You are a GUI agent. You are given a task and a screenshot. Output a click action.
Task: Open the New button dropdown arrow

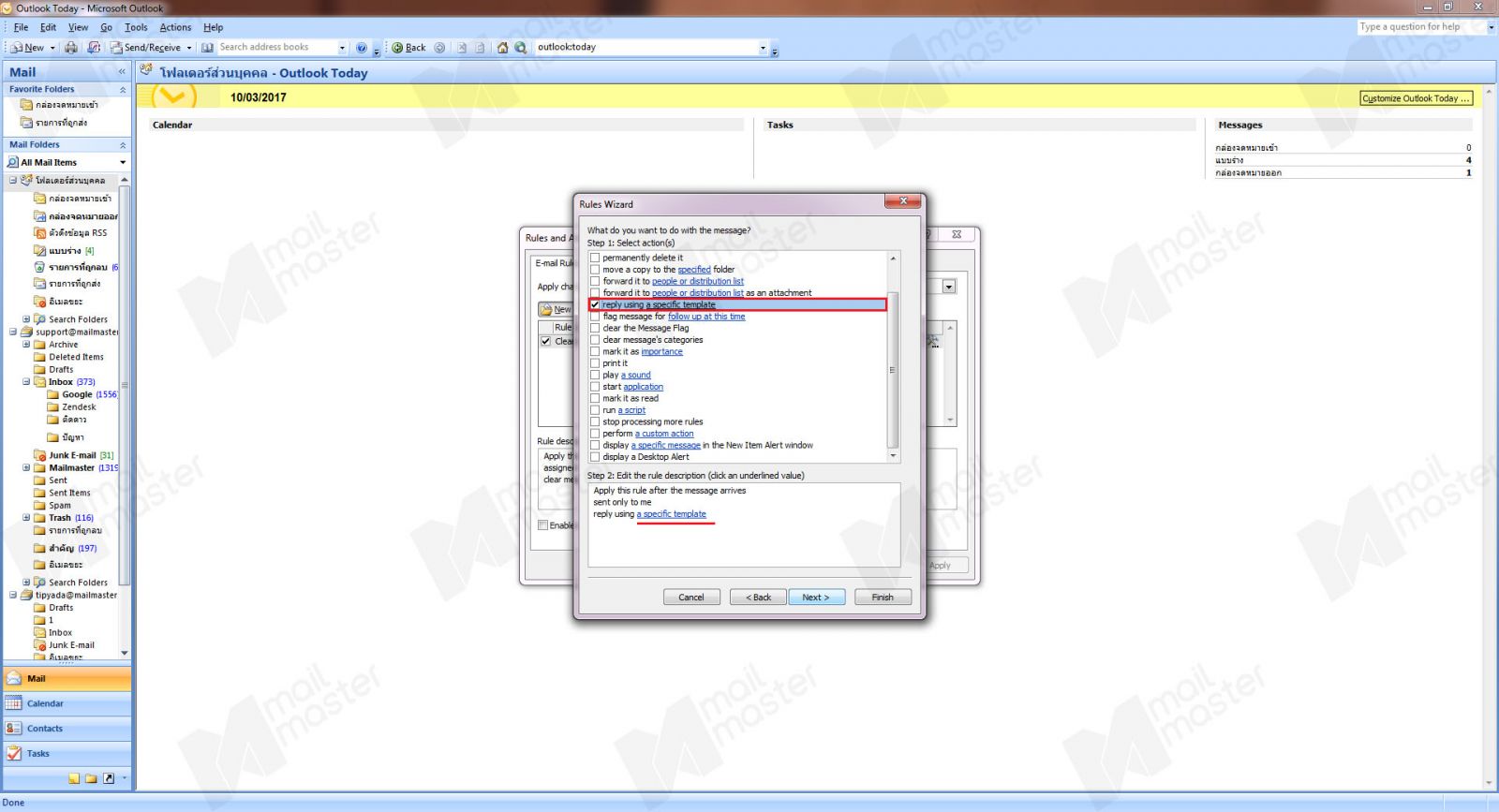coord(52,47)
